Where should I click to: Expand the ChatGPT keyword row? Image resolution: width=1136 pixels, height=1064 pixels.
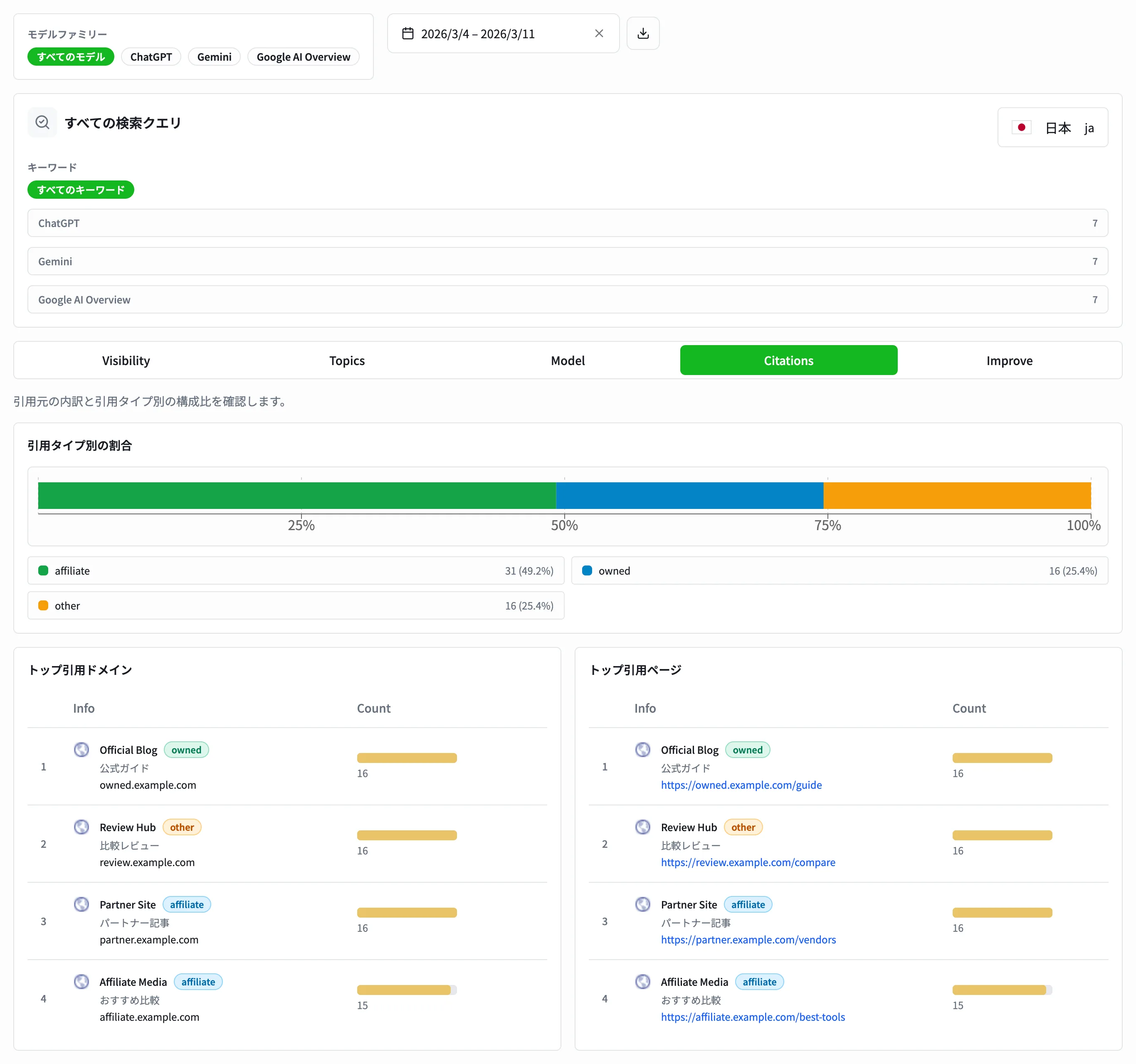(568, 223)
